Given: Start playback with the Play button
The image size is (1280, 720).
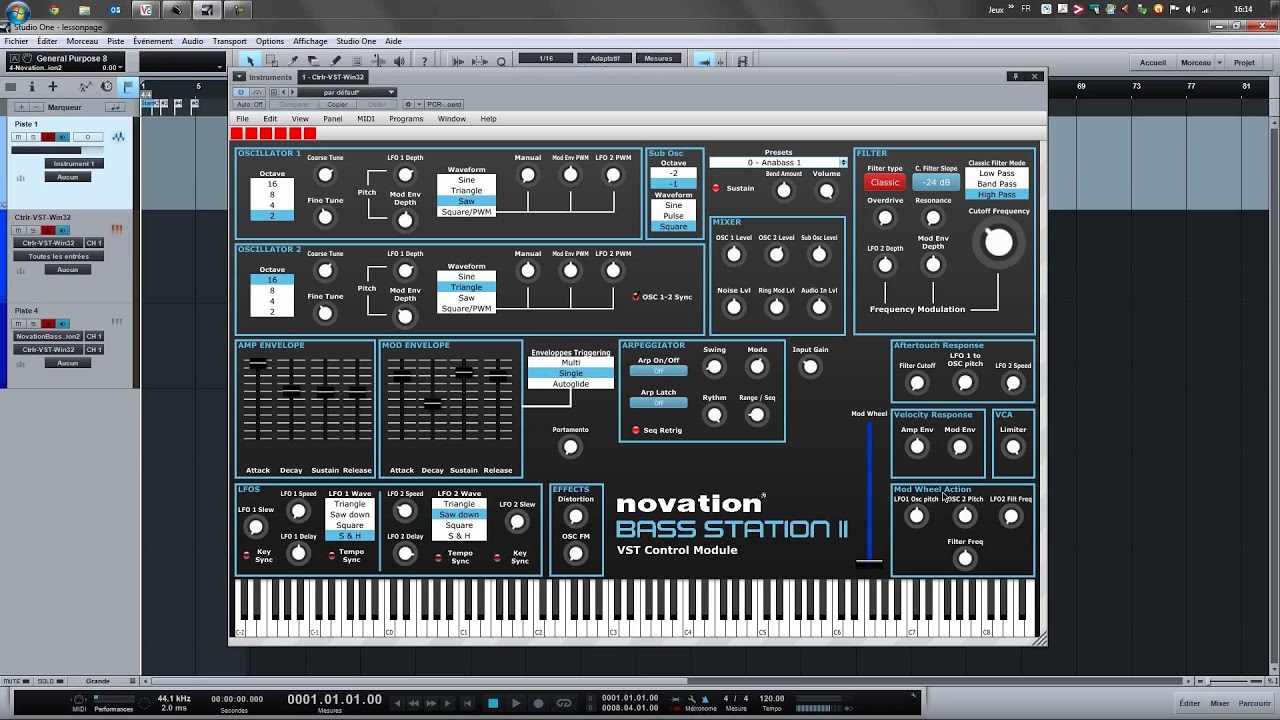Looking at the screenshot, I should tap(516, 703).
